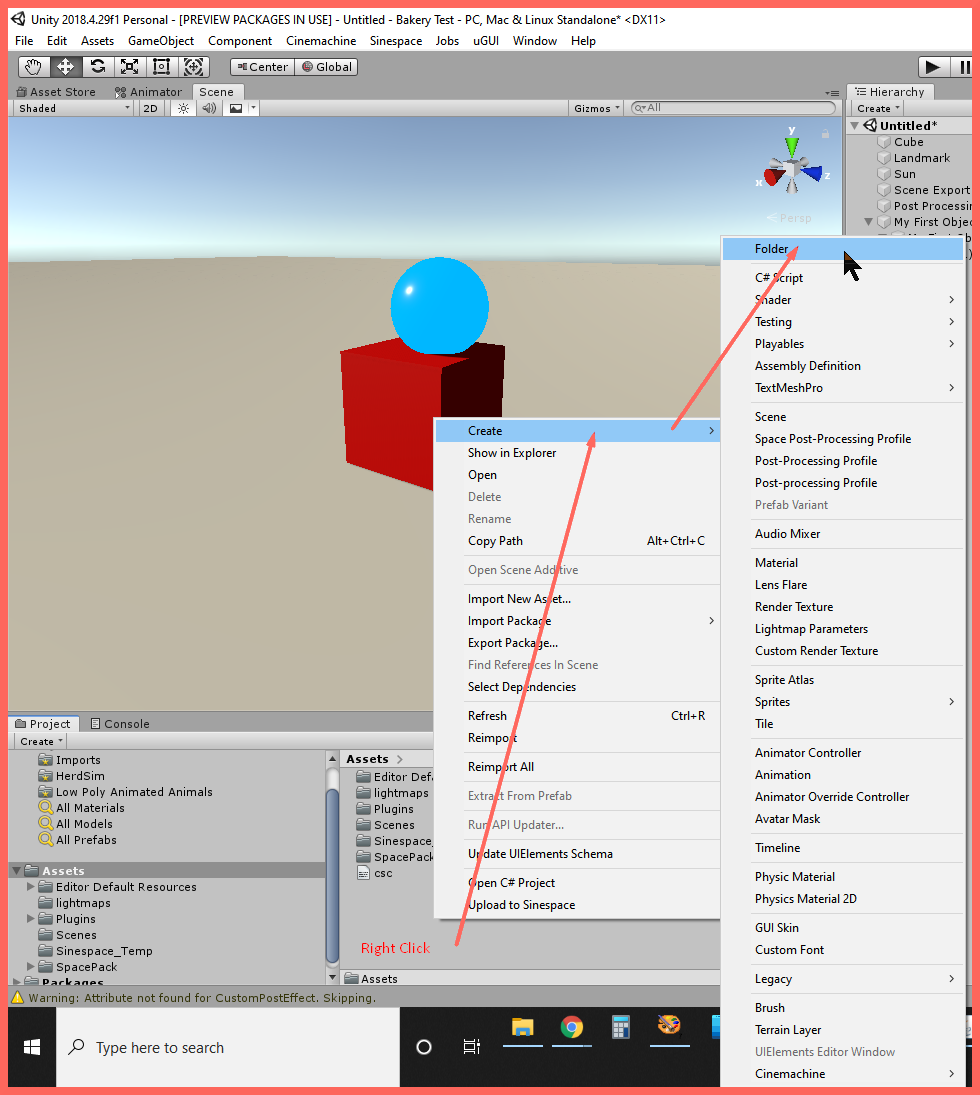Select the Rotate tool in toolbar
The image size is (980, 1095).
[x=97, y=67]
